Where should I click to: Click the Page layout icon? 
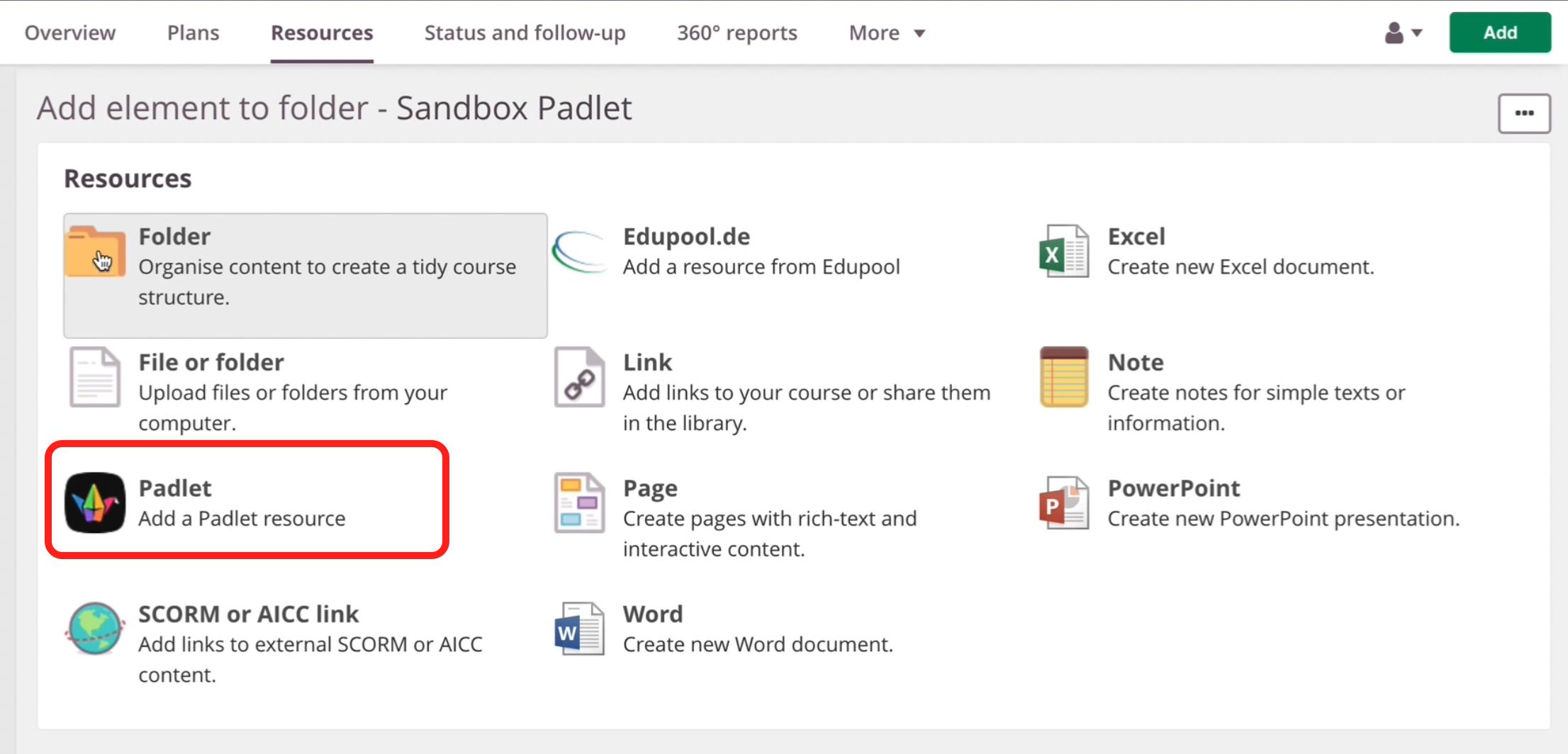coord(580,502)
